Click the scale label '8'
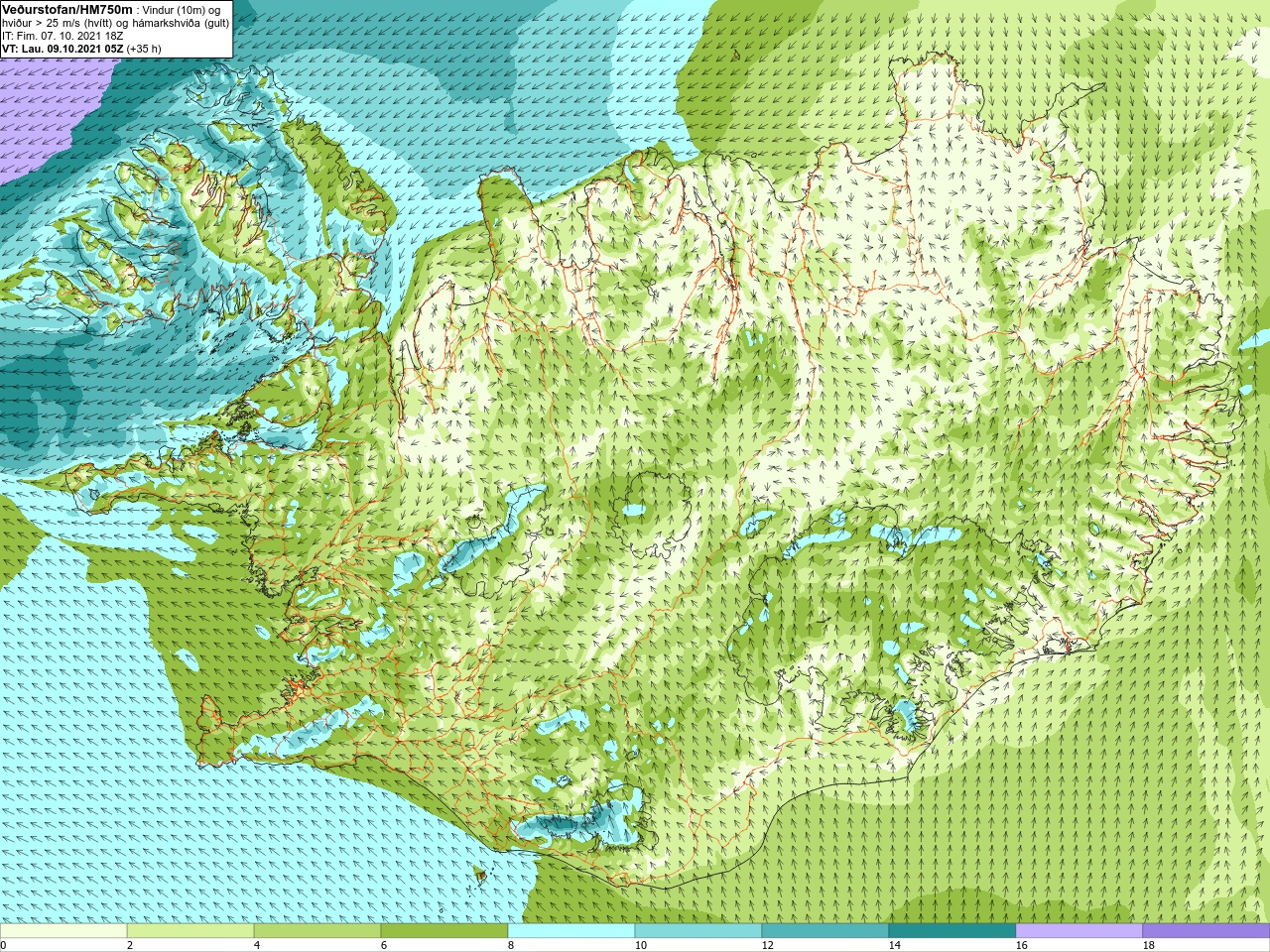This screenshot has width=1270, height=952. pos(511,945)
